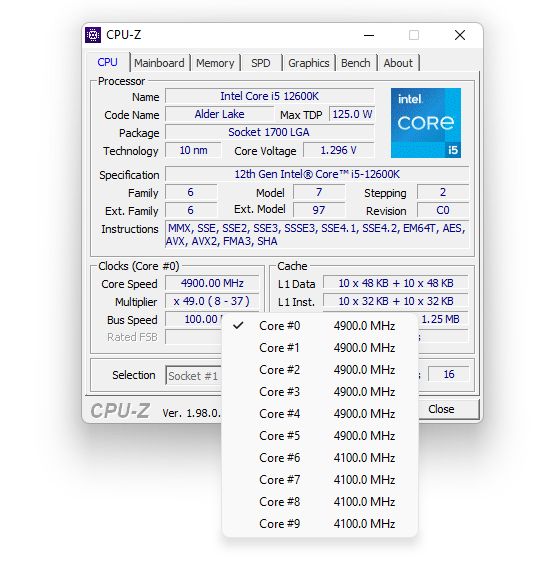Click the Name field Intel Core i5 12600K

[269, 96]
